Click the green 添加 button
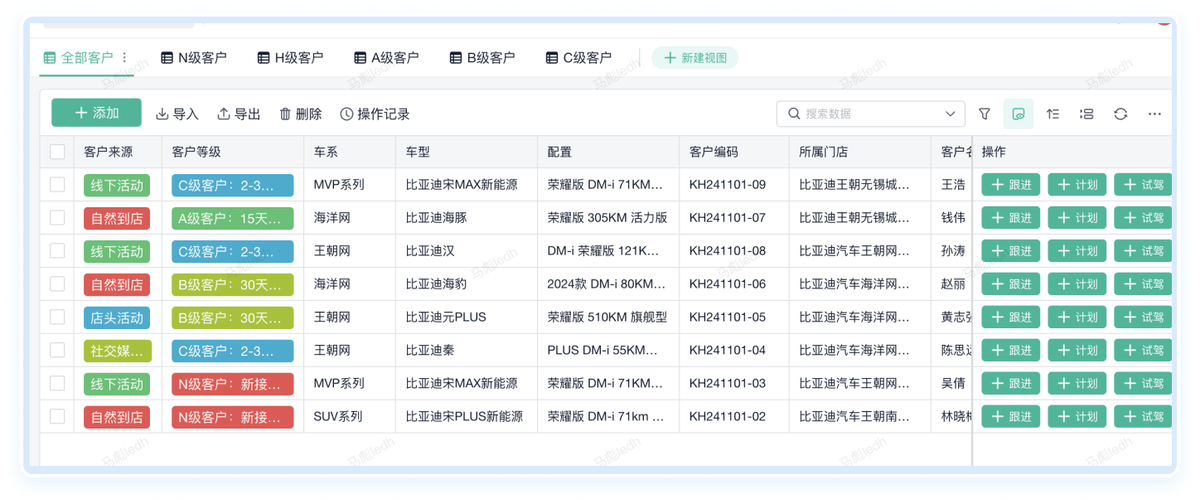The height and width of the screenshot is (504, 1200). 96,113
